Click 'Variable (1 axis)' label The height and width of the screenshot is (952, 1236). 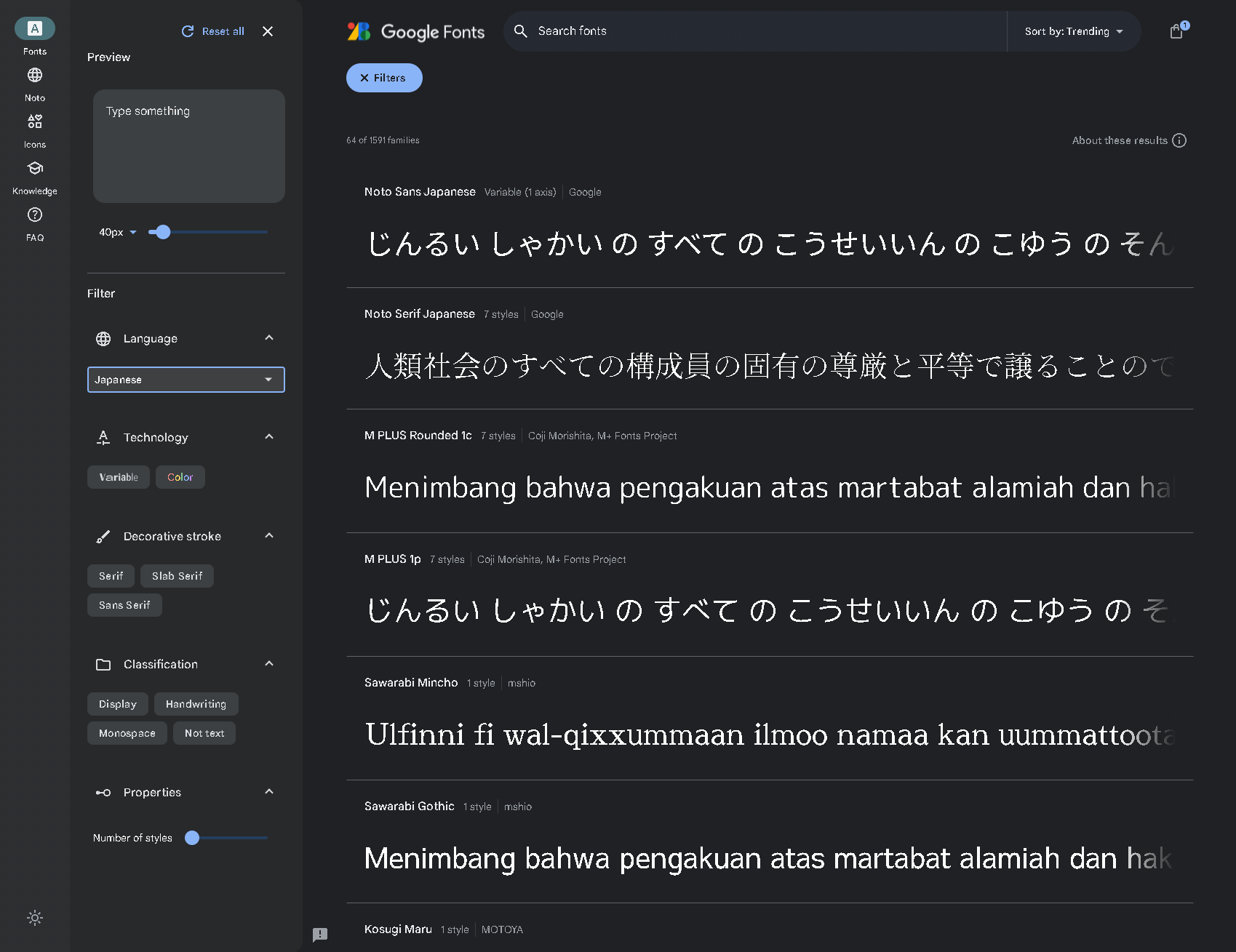coord(520,192)
